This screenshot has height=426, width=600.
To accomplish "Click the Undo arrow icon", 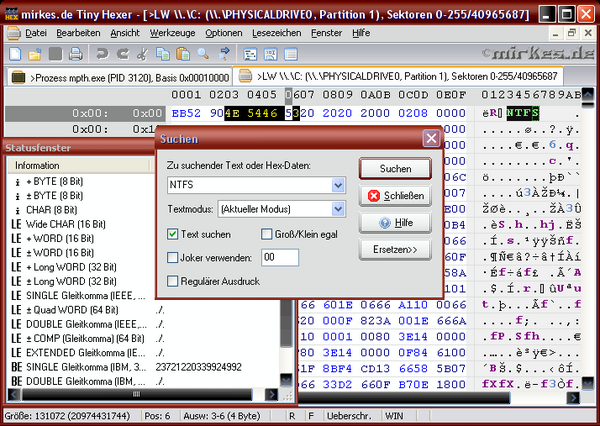I will (x=102, y=54).
